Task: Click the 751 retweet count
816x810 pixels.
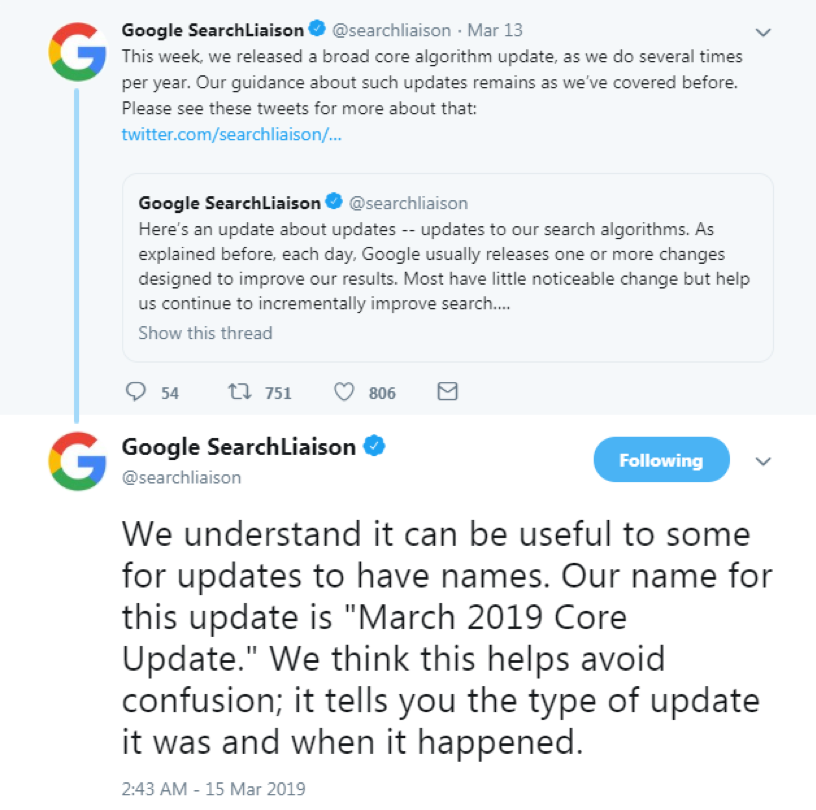Action: (277, 393)
